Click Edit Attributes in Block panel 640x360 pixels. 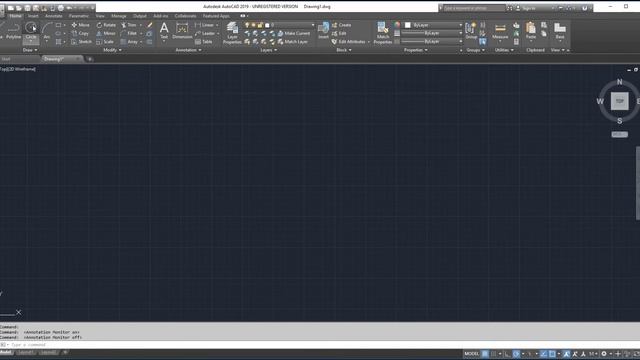tap(349, 42)
